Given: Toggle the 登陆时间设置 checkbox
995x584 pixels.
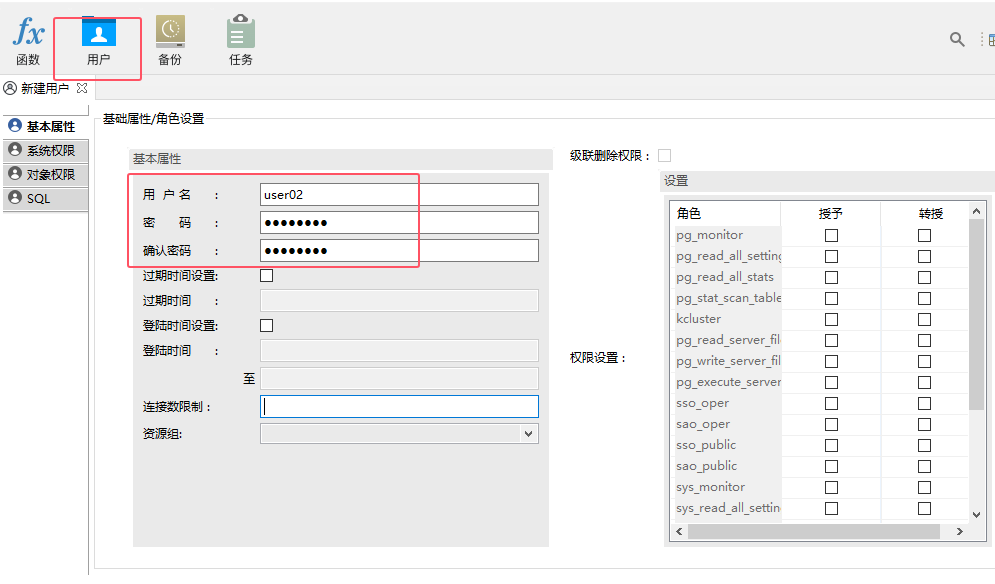Looking at the screenshot, I should tap(266, 326).
